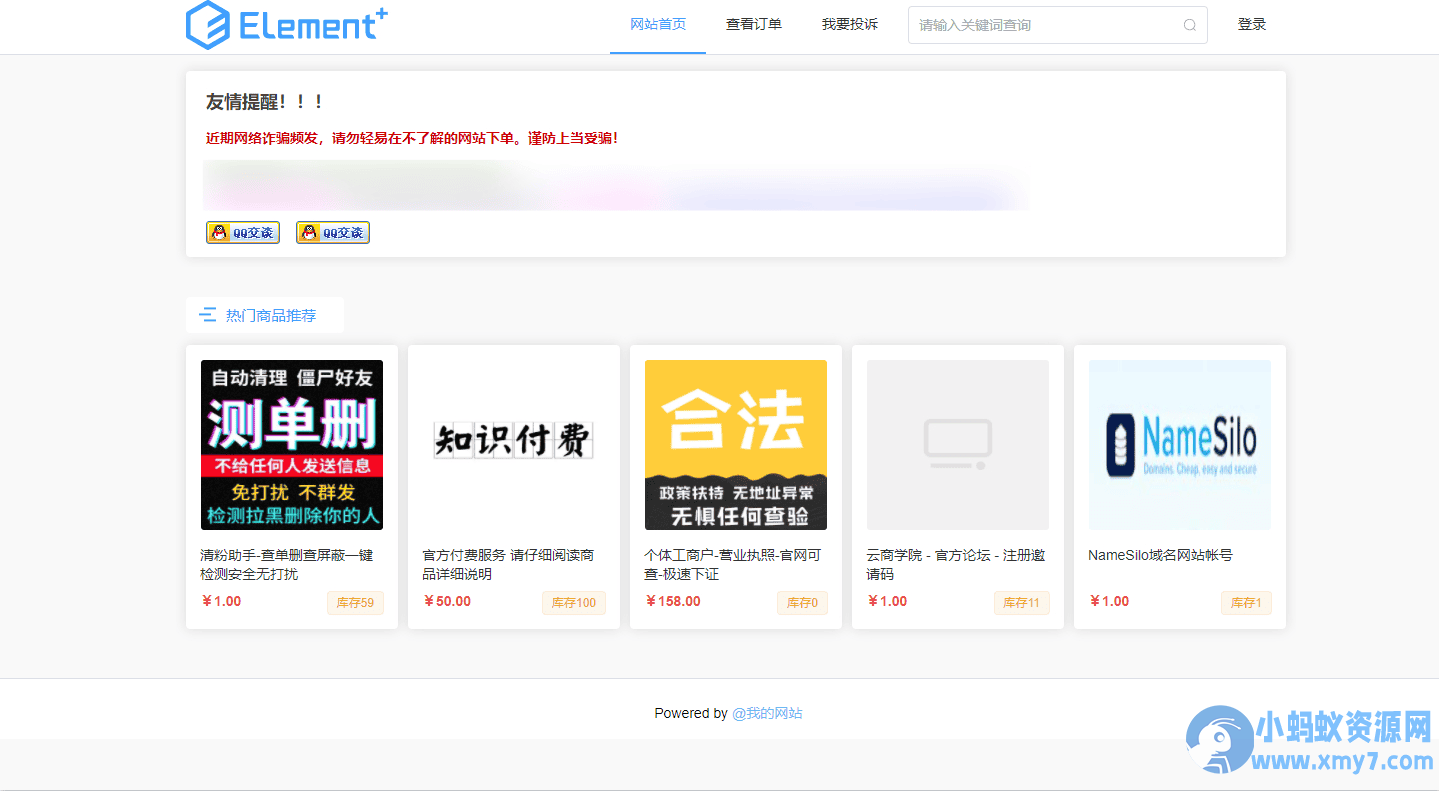Open the 测单删 product thumbnail
Image resolution: width=1439 pixels, height=791 pixels.
pos(292,445)
